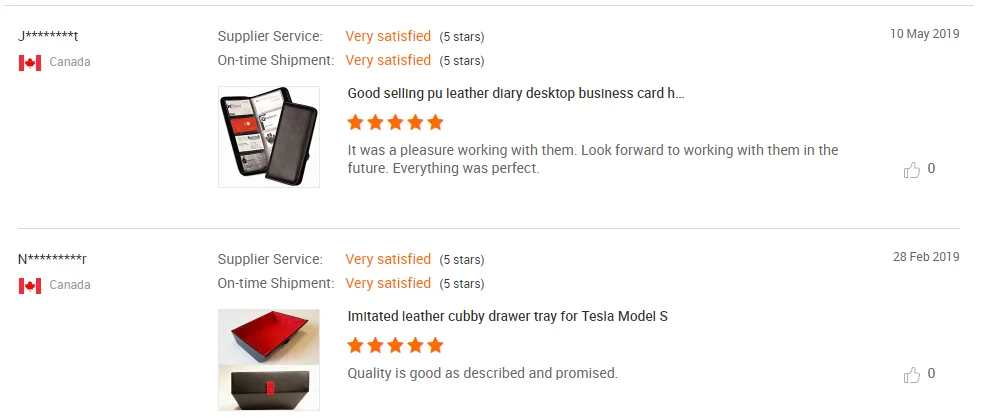Click star rating of Tesla tray review
The height and width of the screenshot is (418, 981).
coord(395,346)
